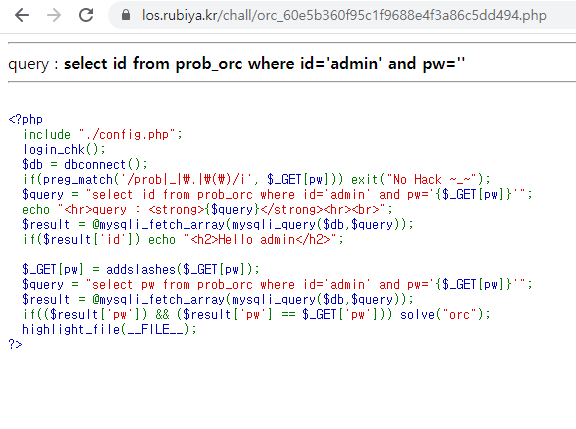Reload the page with refresh icon

[x=86, y=15]
